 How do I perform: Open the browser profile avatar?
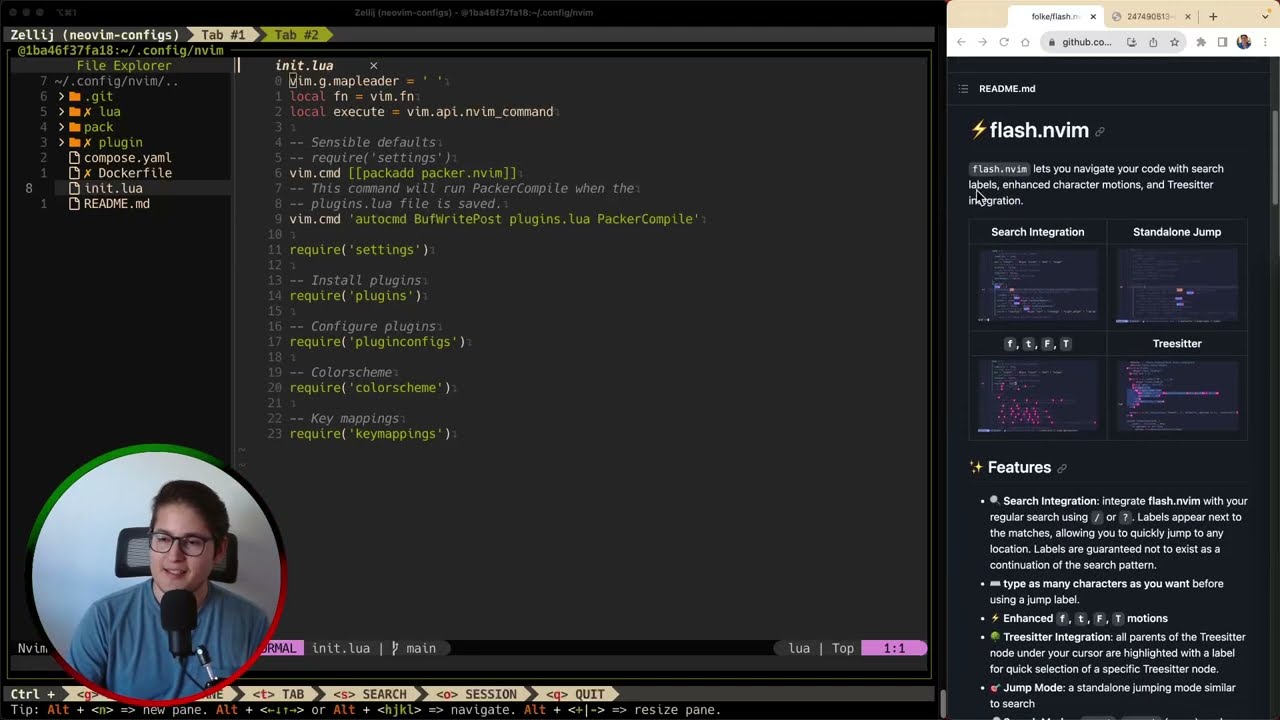(1244, 42)
